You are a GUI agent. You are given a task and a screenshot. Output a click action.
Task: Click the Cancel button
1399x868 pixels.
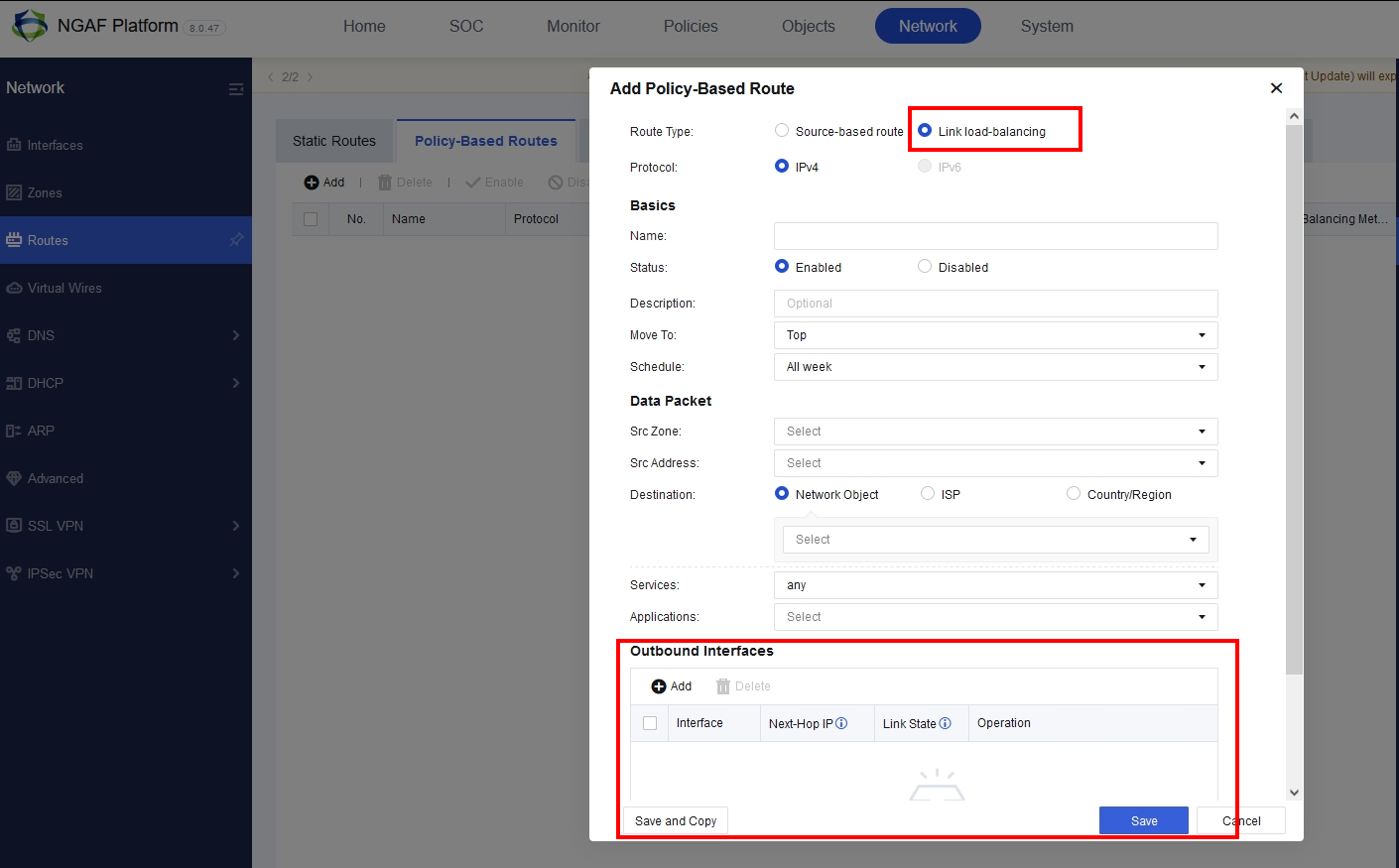[x=1241, y=820]
